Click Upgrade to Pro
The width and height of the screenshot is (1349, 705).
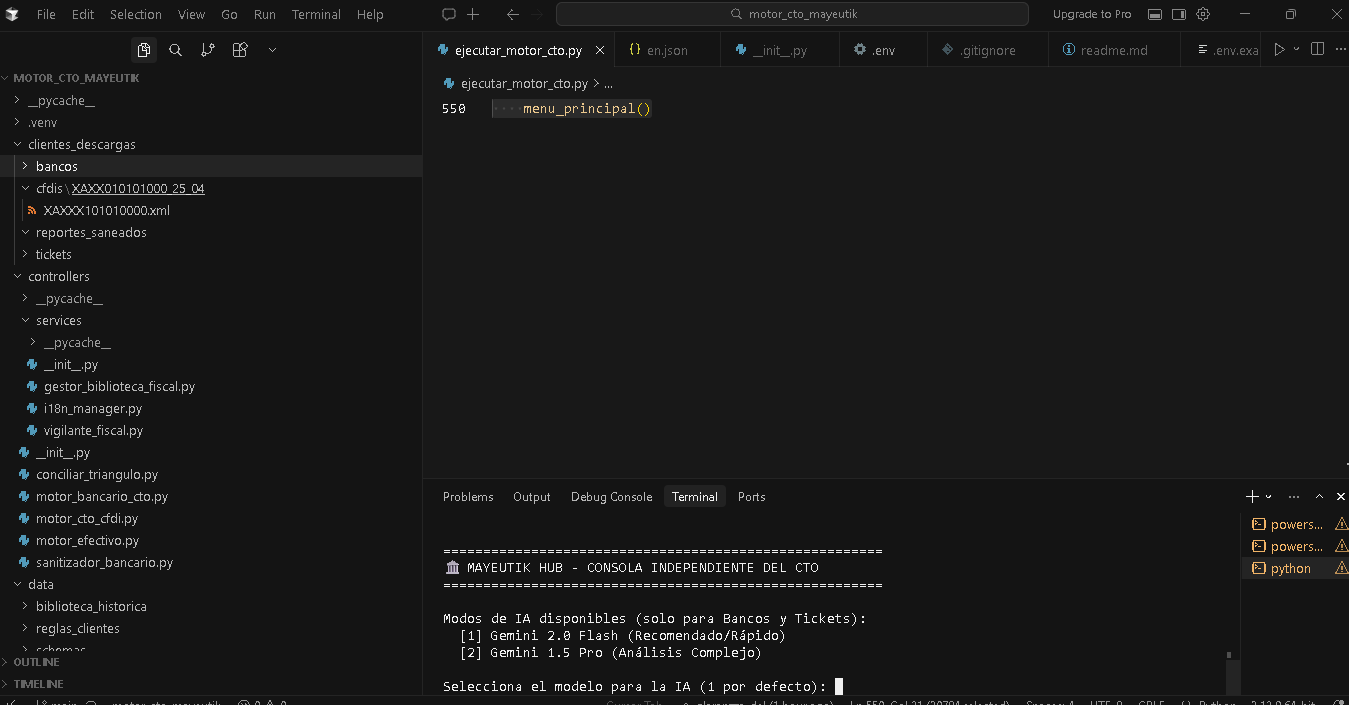(1092, 14)
